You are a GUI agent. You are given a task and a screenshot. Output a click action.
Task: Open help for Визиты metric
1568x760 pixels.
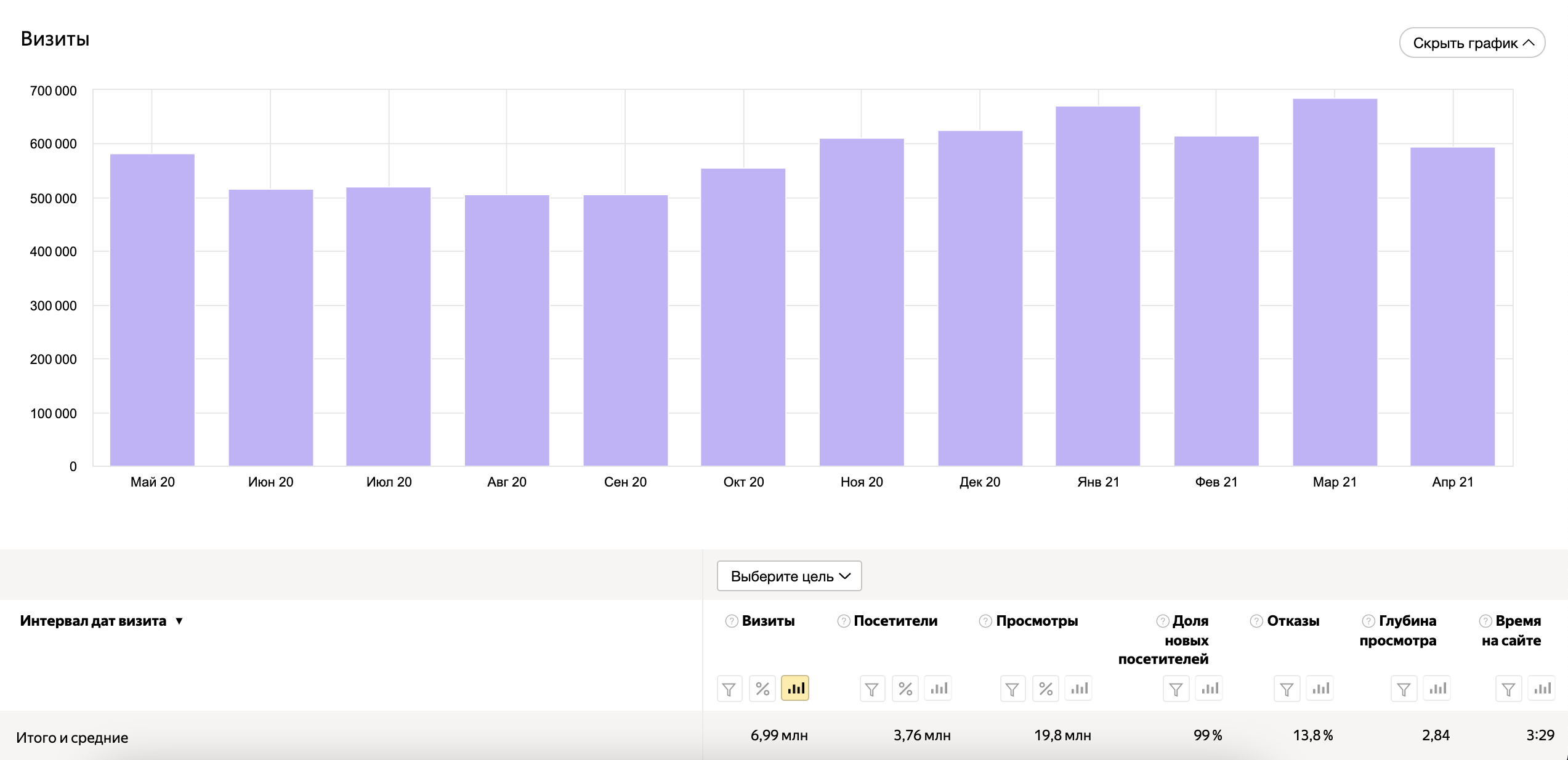(x=732, y=621)
